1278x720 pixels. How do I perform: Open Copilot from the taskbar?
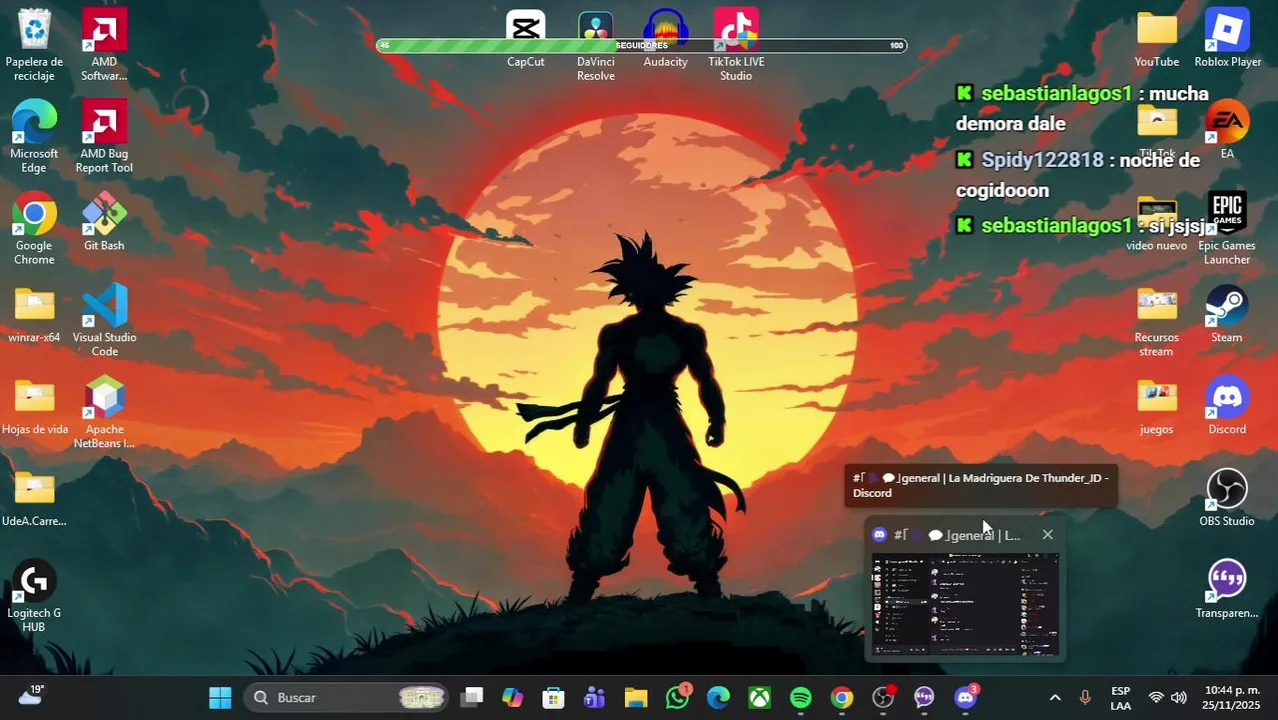pyautogui.click(x=512, y=698)
